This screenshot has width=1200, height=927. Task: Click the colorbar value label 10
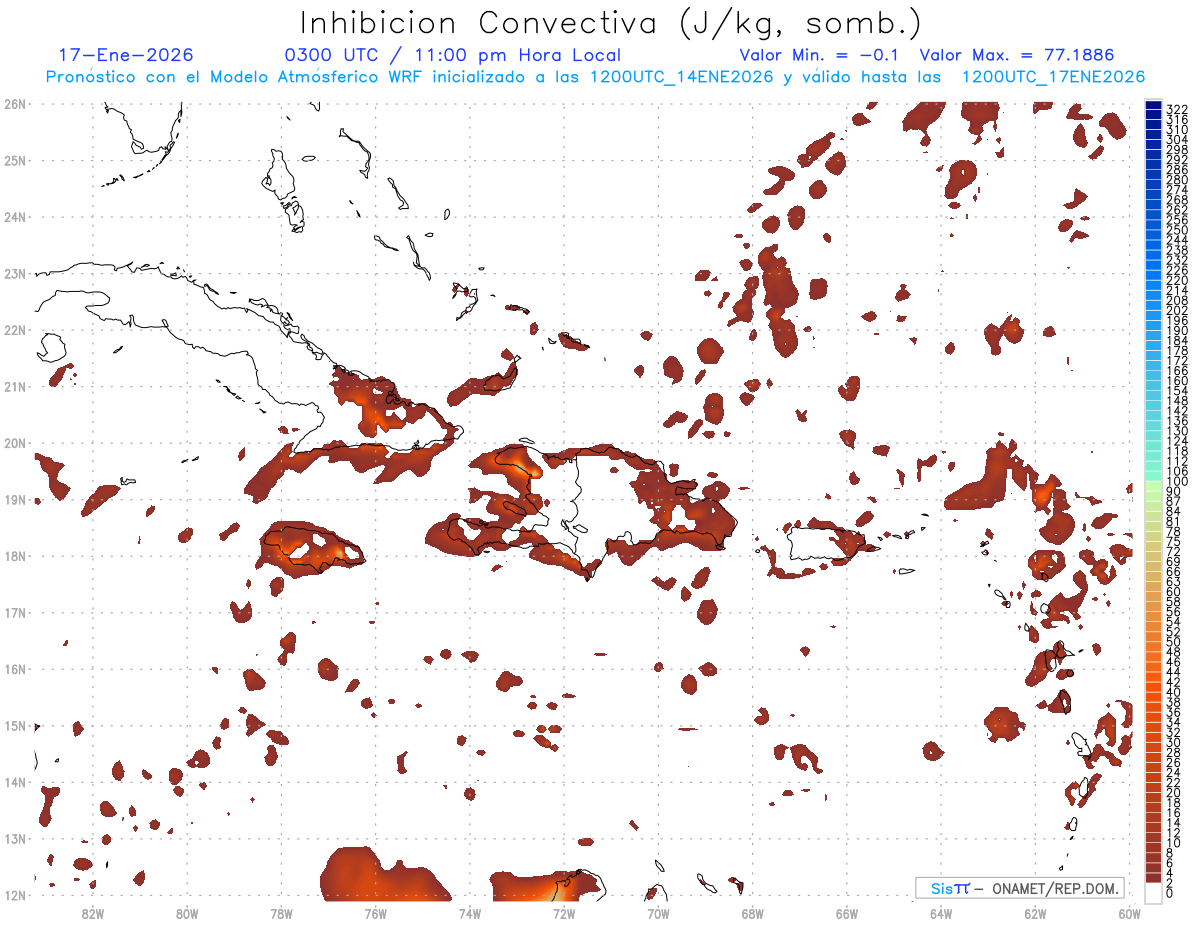pos(1173,843)
